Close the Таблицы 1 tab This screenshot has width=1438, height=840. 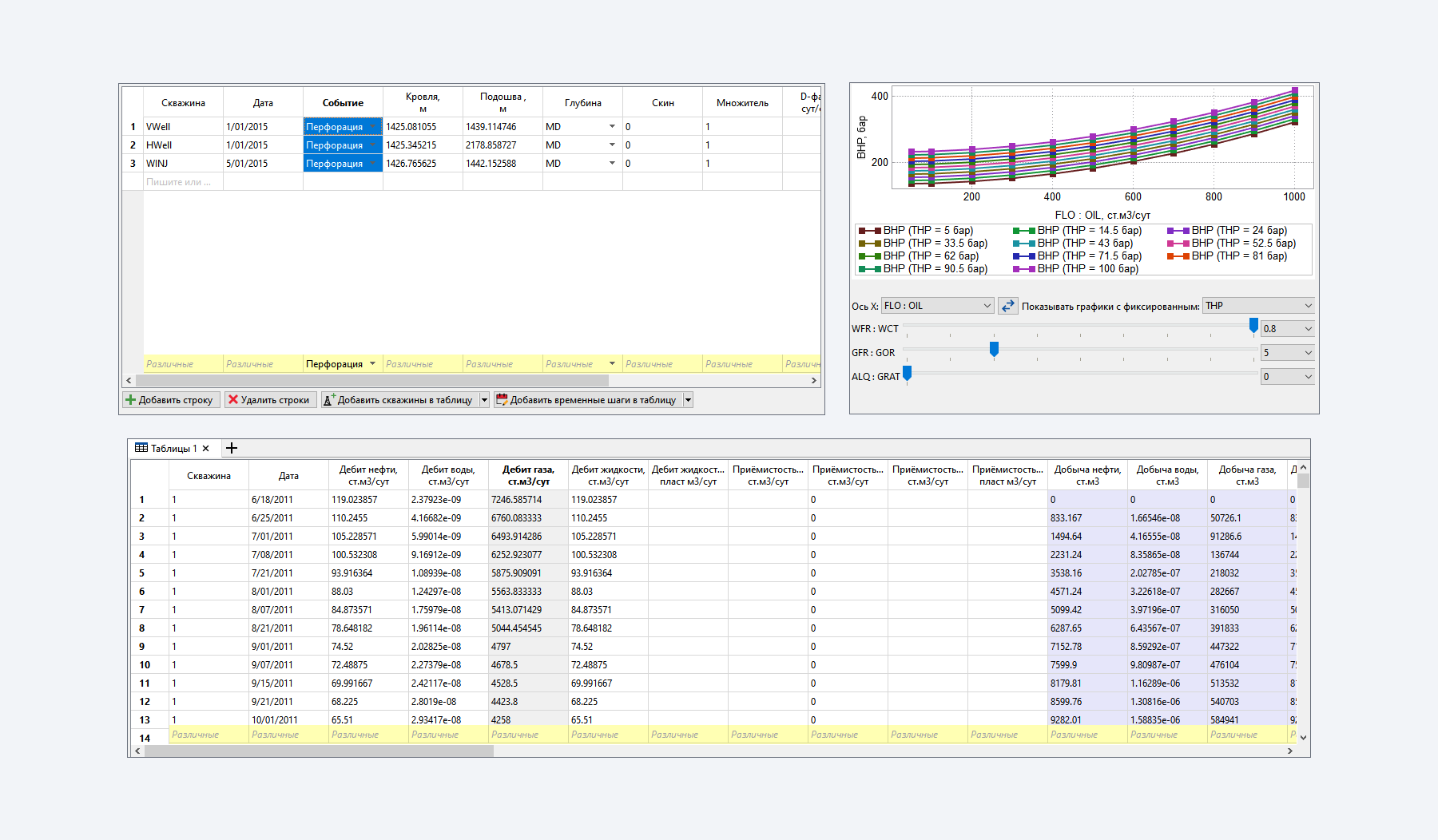(205, 449)
